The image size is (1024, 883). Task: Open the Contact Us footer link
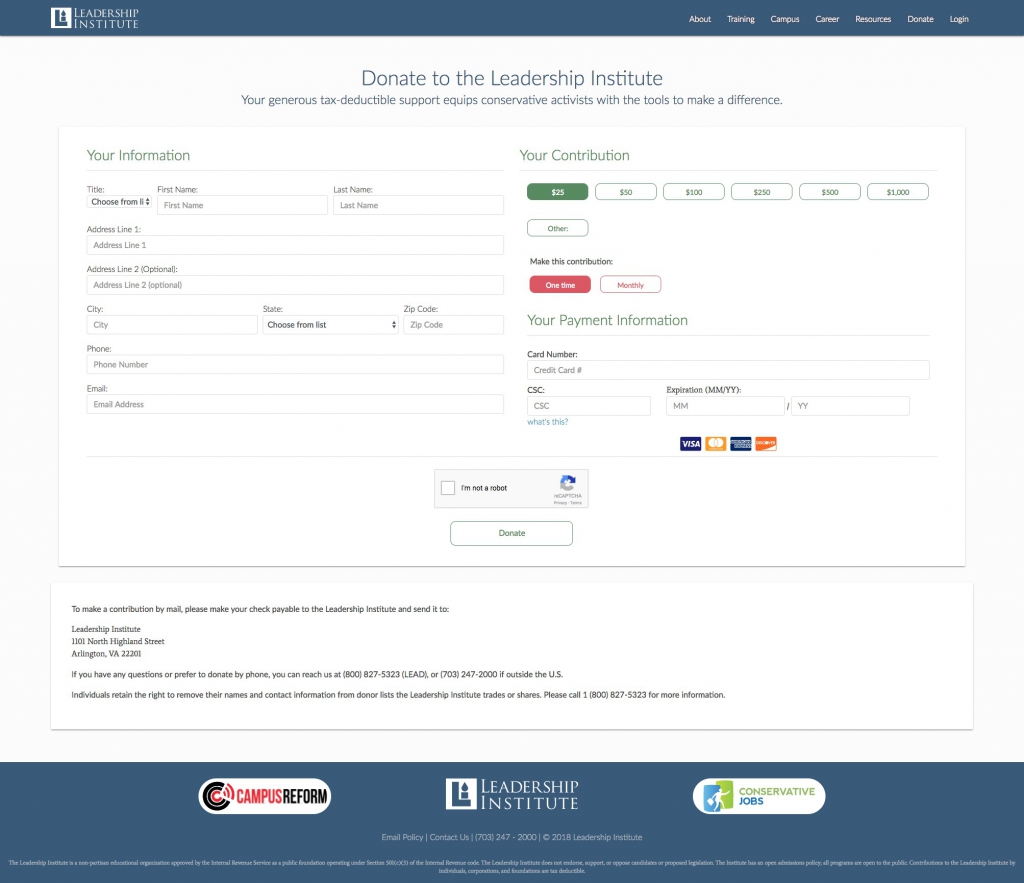[x=449, y=837]
